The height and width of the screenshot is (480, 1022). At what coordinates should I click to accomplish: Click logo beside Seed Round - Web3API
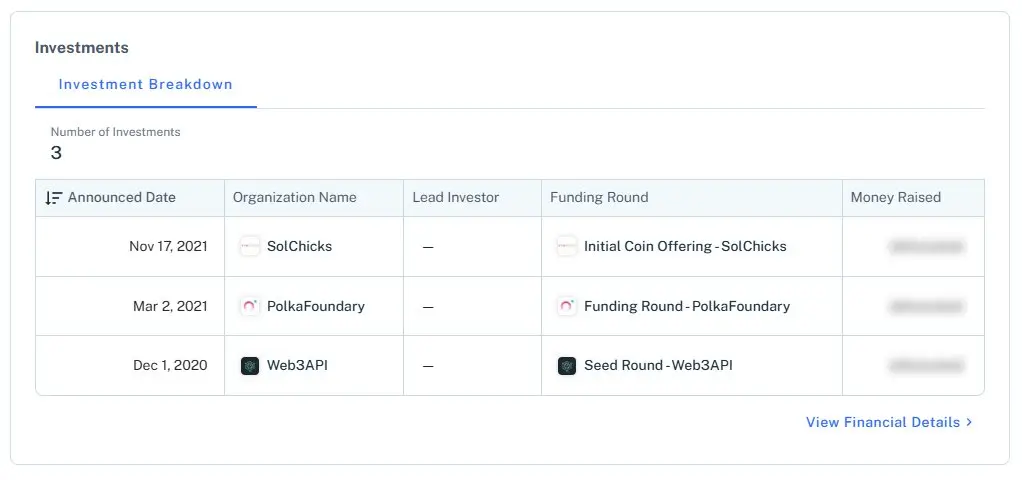pyautogui.click(x=566, y=366)
